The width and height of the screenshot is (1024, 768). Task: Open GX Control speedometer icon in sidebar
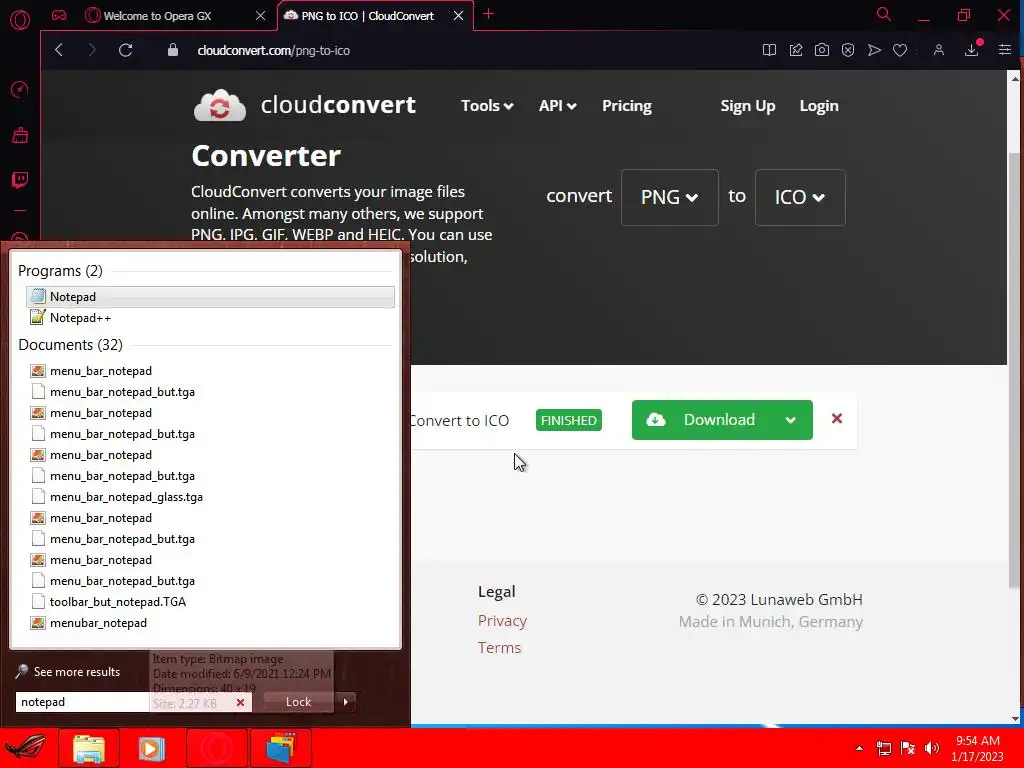20,89
